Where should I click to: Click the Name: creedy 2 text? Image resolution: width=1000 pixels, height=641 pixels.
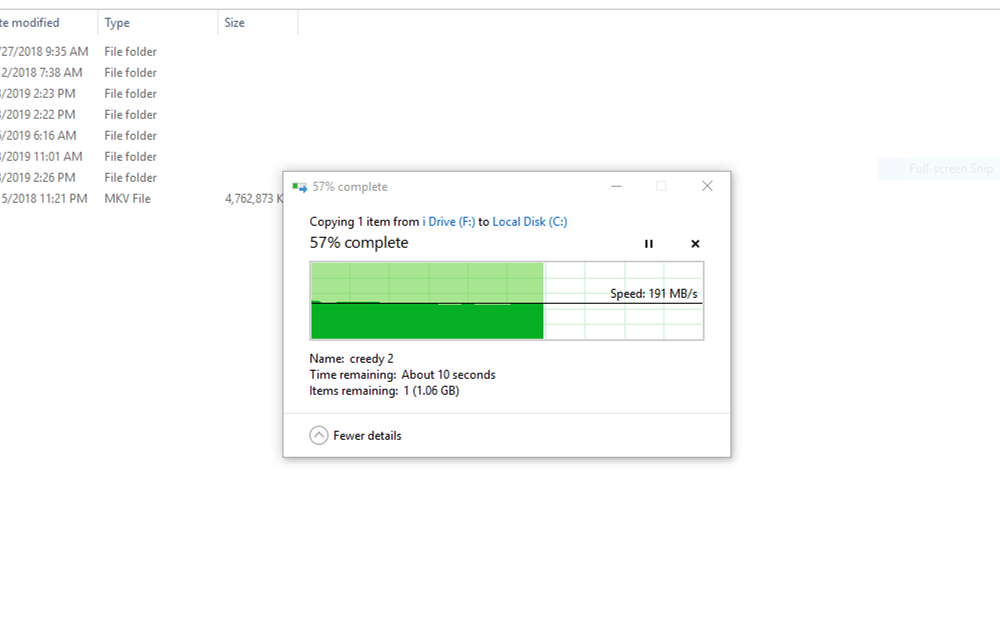tap(351, 358)
